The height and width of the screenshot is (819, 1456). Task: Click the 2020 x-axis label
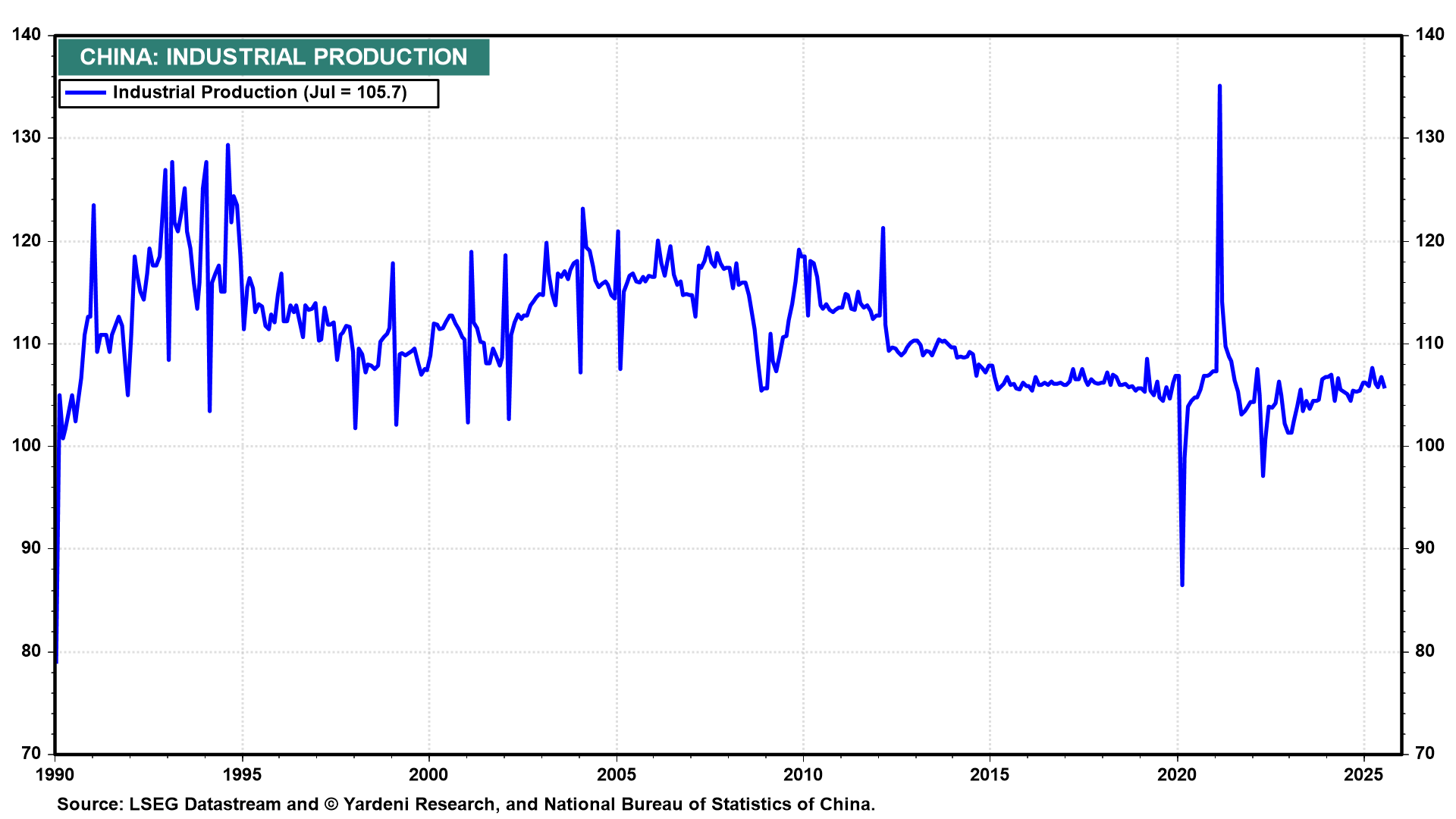tap(1177, 774)
